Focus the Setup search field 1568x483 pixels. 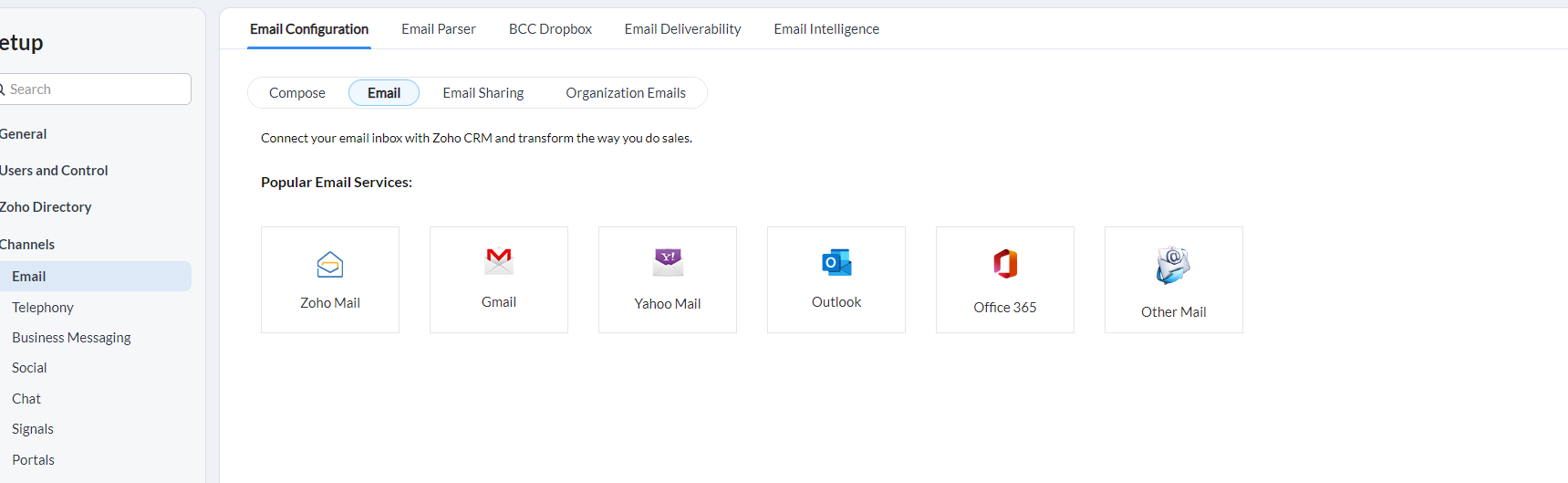click(x=96, y=89)
